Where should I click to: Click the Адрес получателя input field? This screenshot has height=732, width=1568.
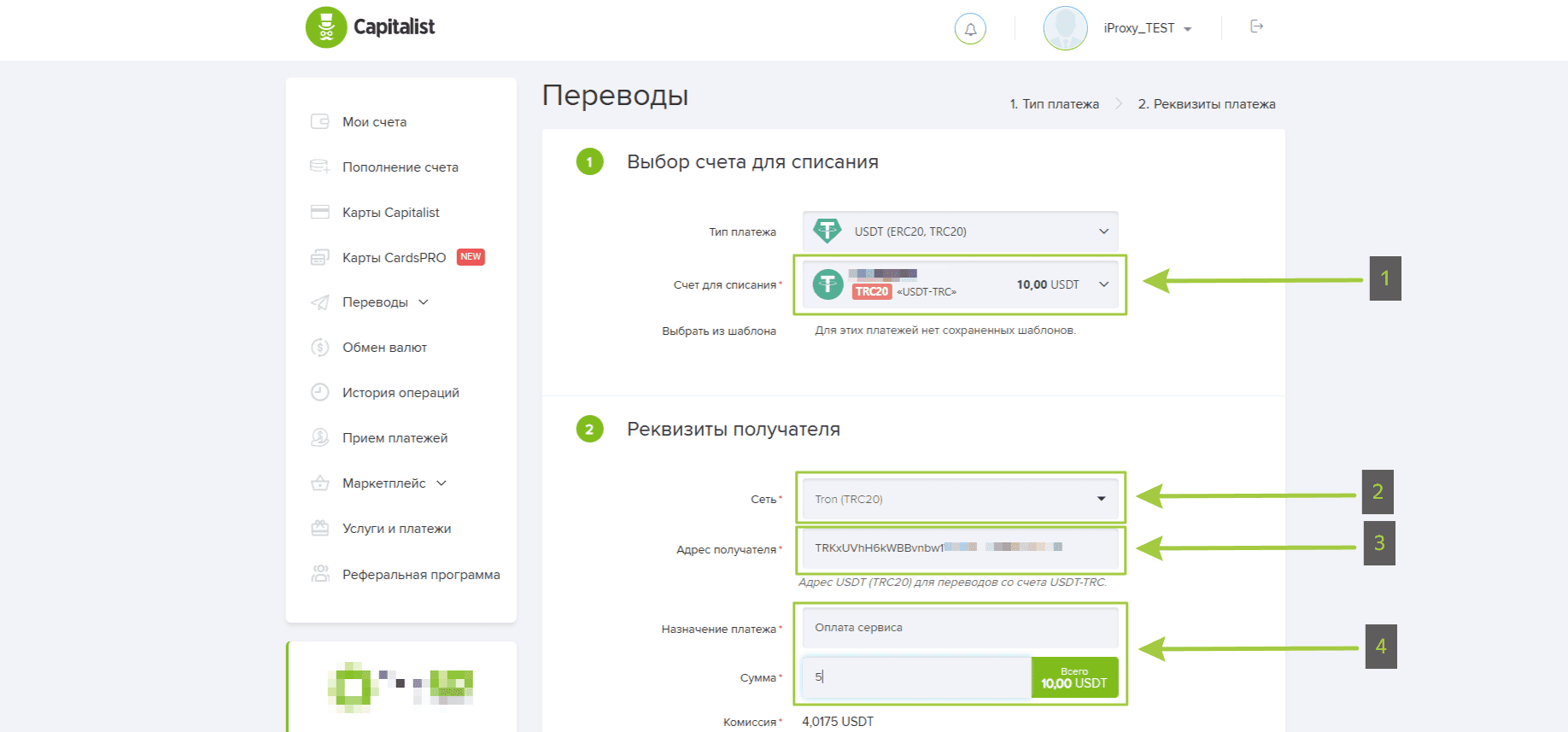[x=960, y=548]
